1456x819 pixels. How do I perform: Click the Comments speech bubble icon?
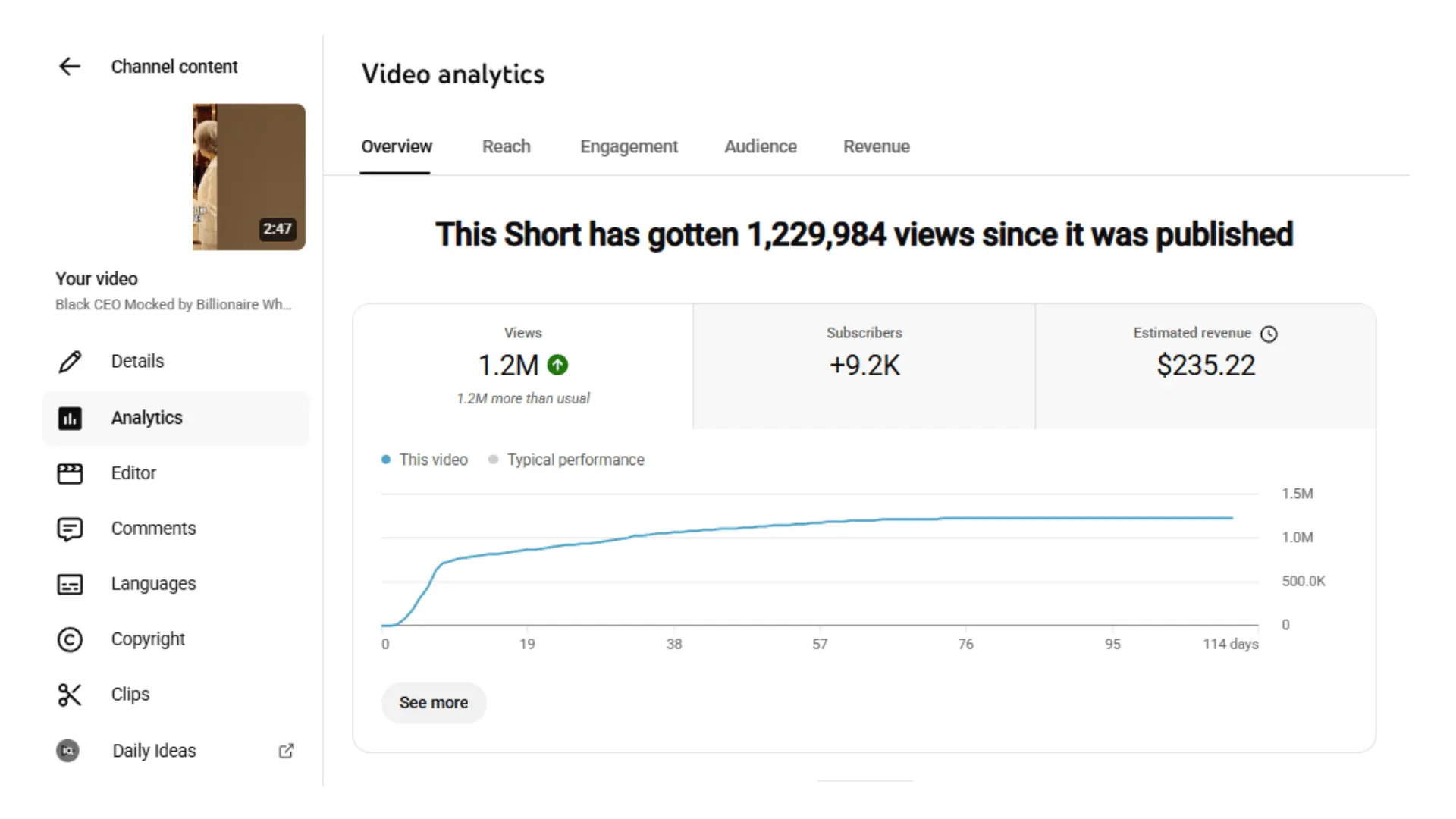70,529
